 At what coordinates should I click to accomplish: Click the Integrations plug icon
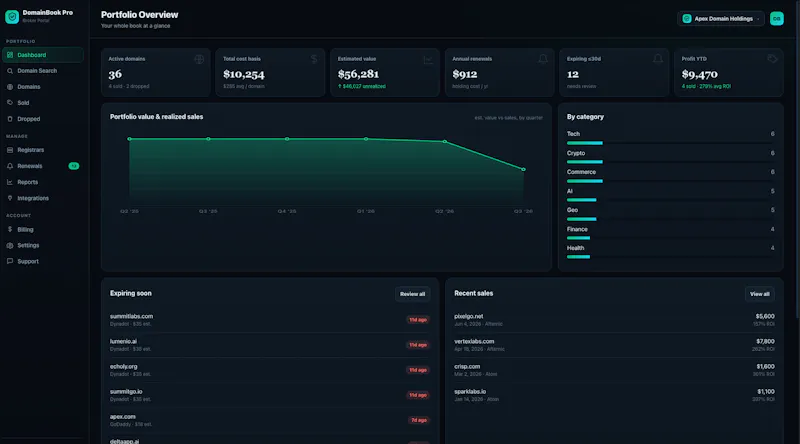point(10,198)
